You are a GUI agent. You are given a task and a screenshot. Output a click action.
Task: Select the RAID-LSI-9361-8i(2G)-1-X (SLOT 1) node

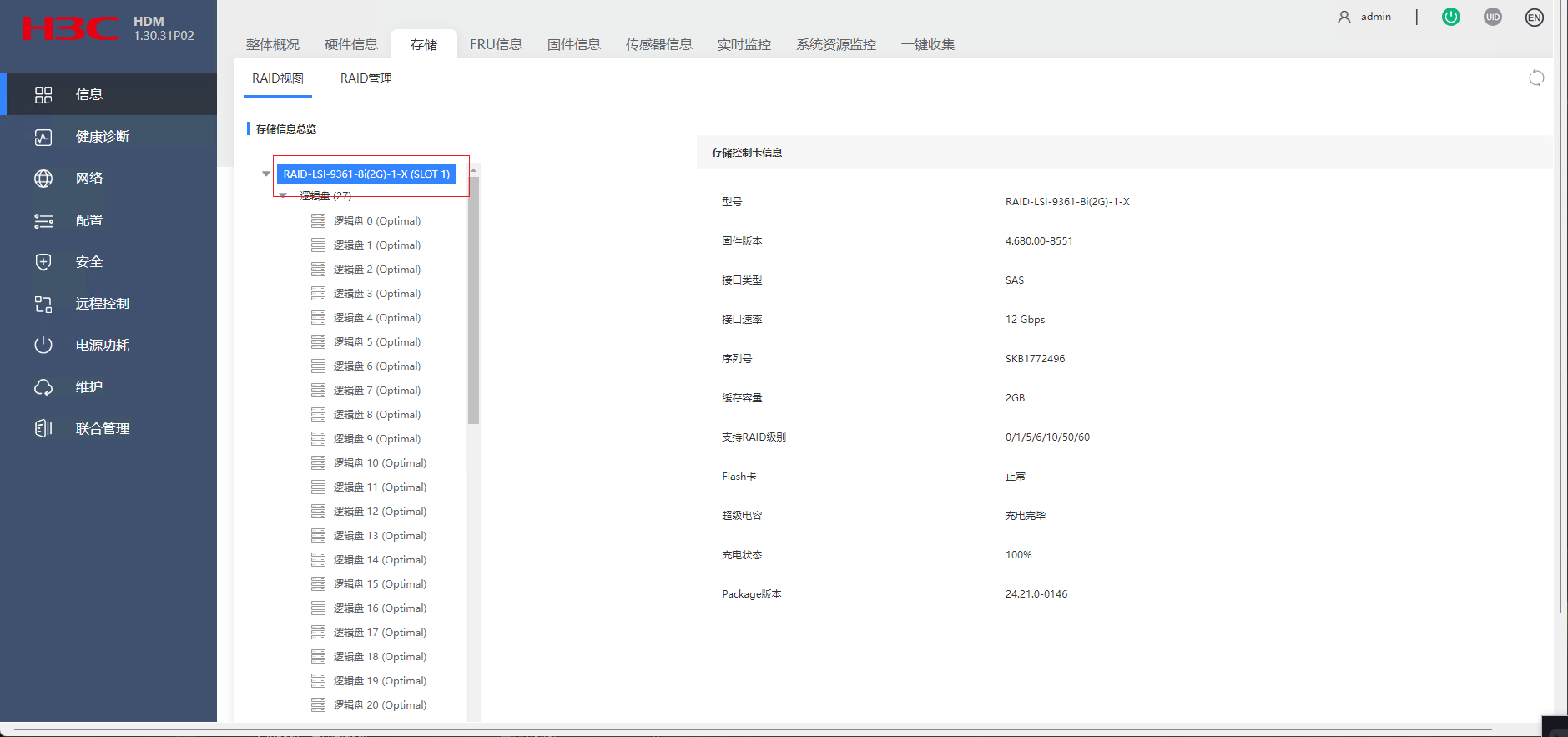point(366,174)
